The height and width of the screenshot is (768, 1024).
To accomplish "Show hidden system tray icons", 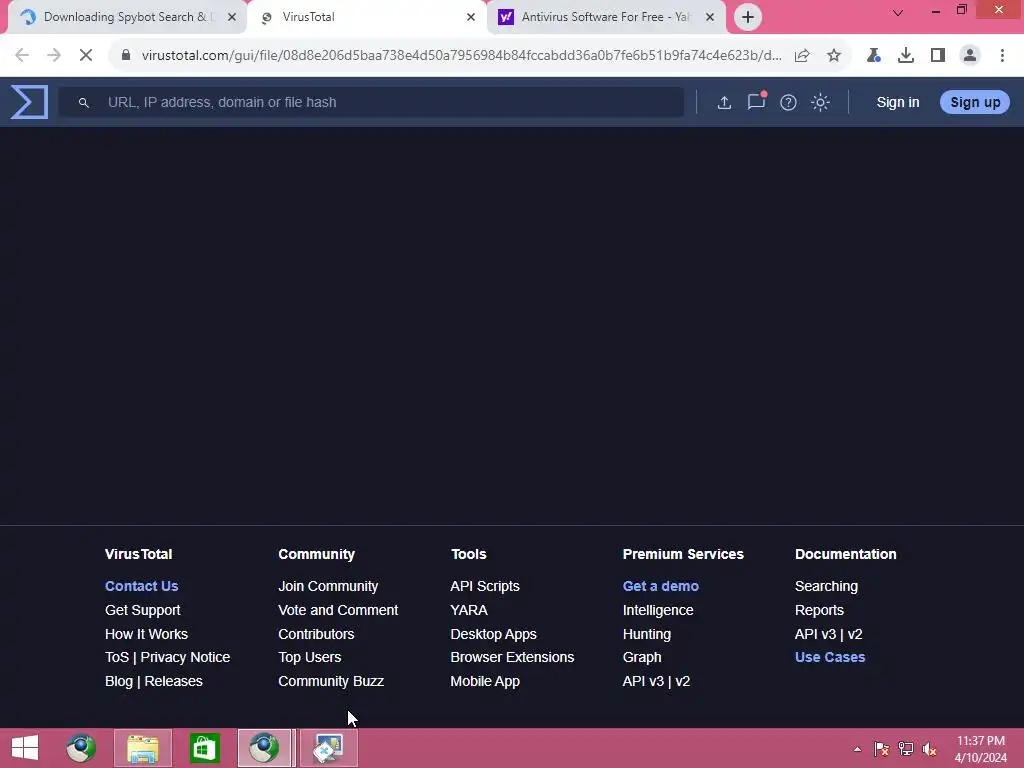I will 857,749.
